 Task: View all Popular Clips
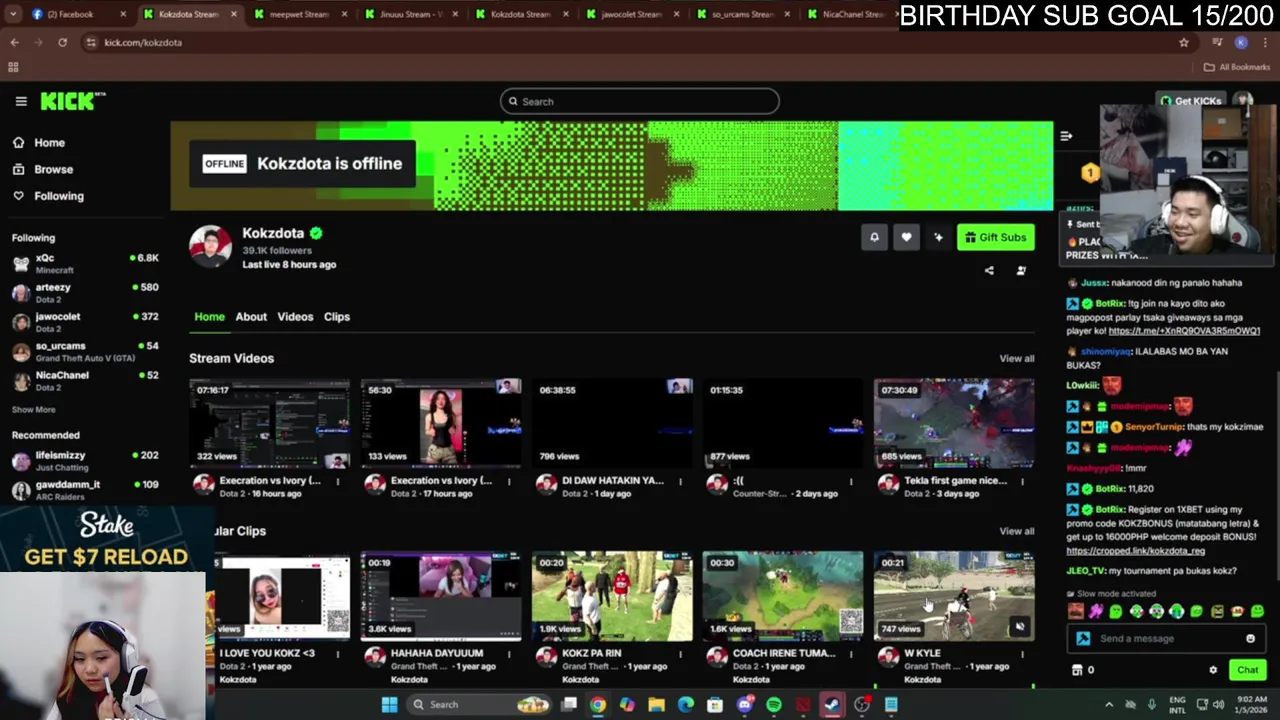(1016, 531)
